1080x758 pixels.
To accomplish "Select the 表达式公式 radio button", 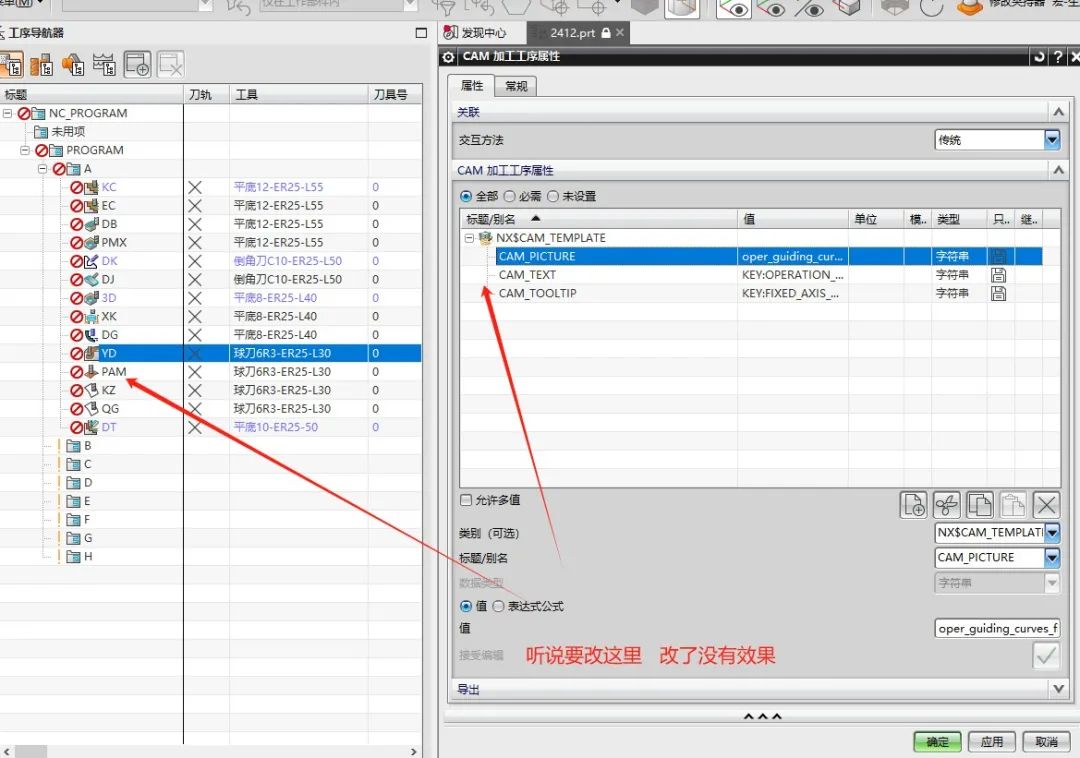I will [498, 606].
